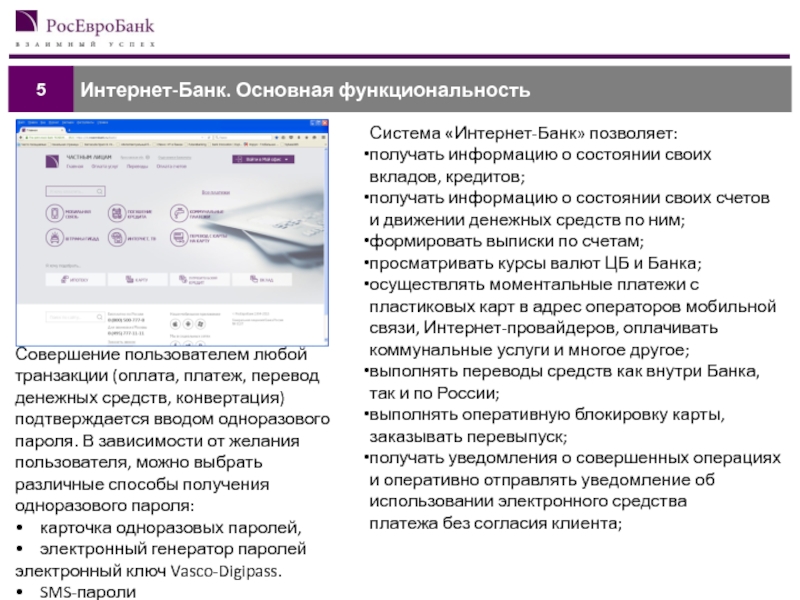Open the Оплата услуг navigation item

105,166
